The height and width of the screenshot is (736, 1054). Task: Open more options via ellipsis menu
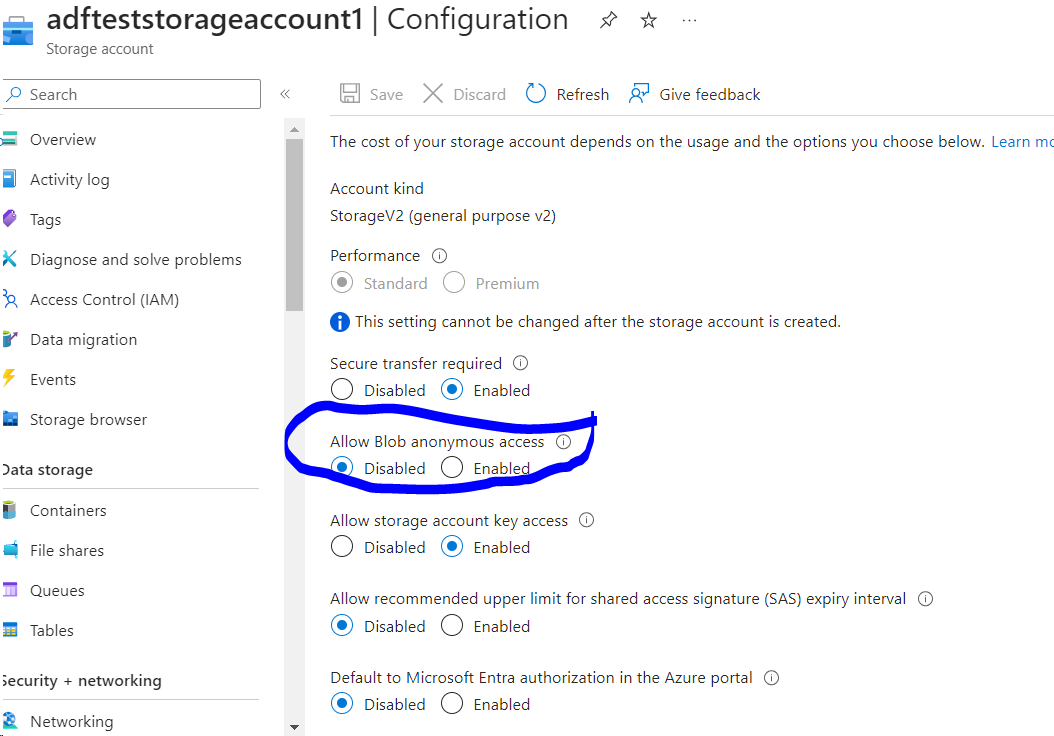688,19
